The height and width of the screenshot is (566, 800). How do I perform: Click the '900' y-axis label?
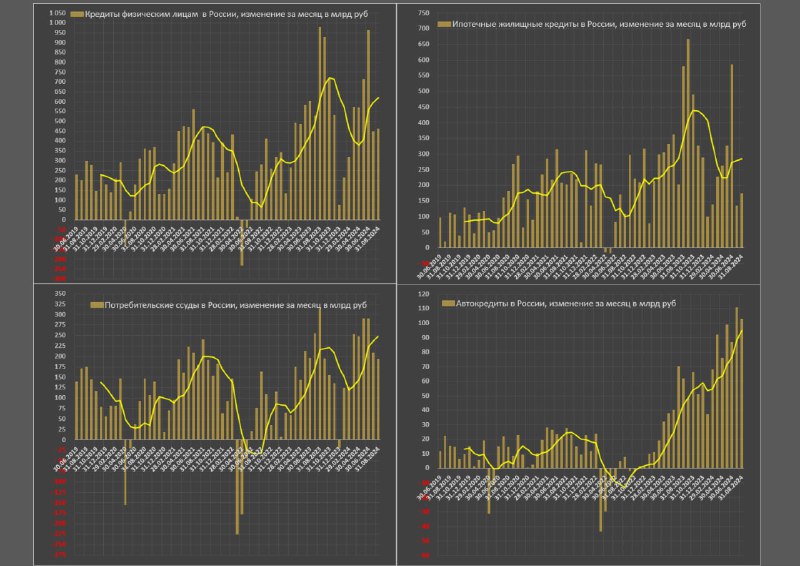pyautogui.click(x=60, y=42)
